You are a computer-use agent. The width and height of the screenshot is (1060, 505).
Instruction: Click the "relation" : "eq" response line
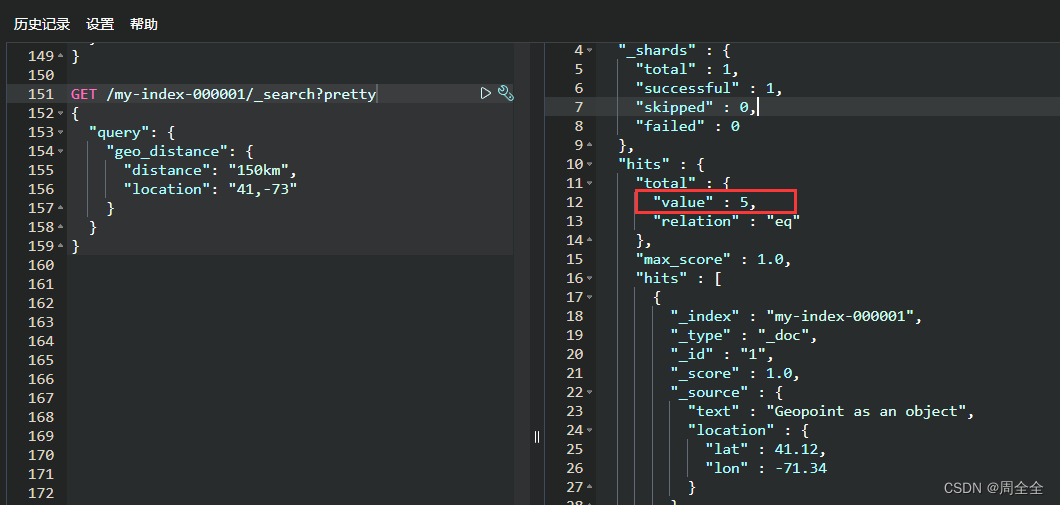(726, 220)
